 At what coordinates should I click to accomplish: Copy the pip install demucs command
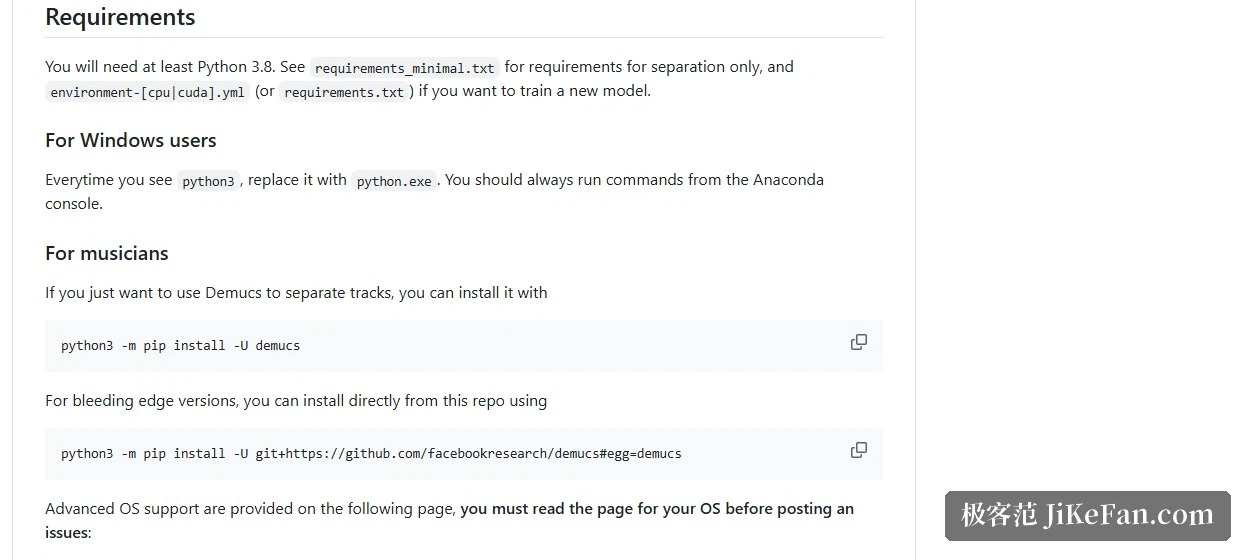pos(858,342)
